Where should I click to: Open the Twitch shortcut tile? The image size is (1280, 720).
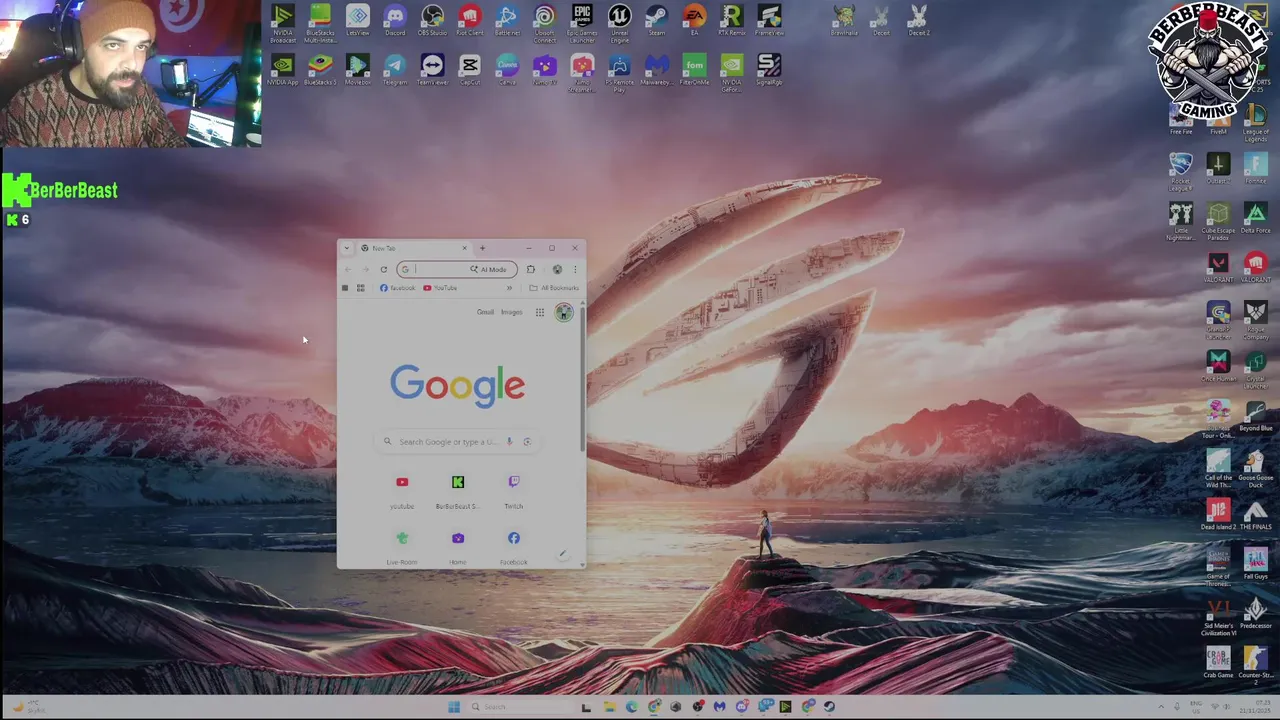513,490
